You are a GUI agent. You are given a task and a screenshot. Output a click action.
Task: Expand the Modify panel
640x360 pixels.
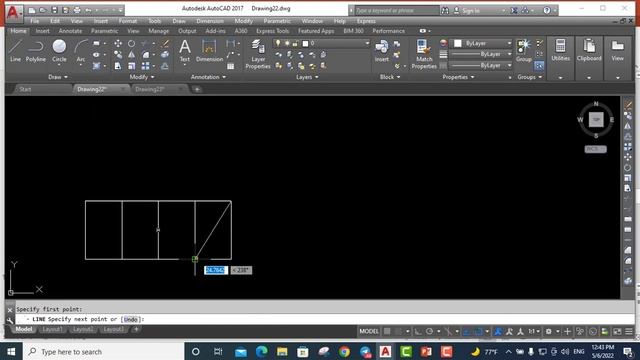[x=142, y=77]
